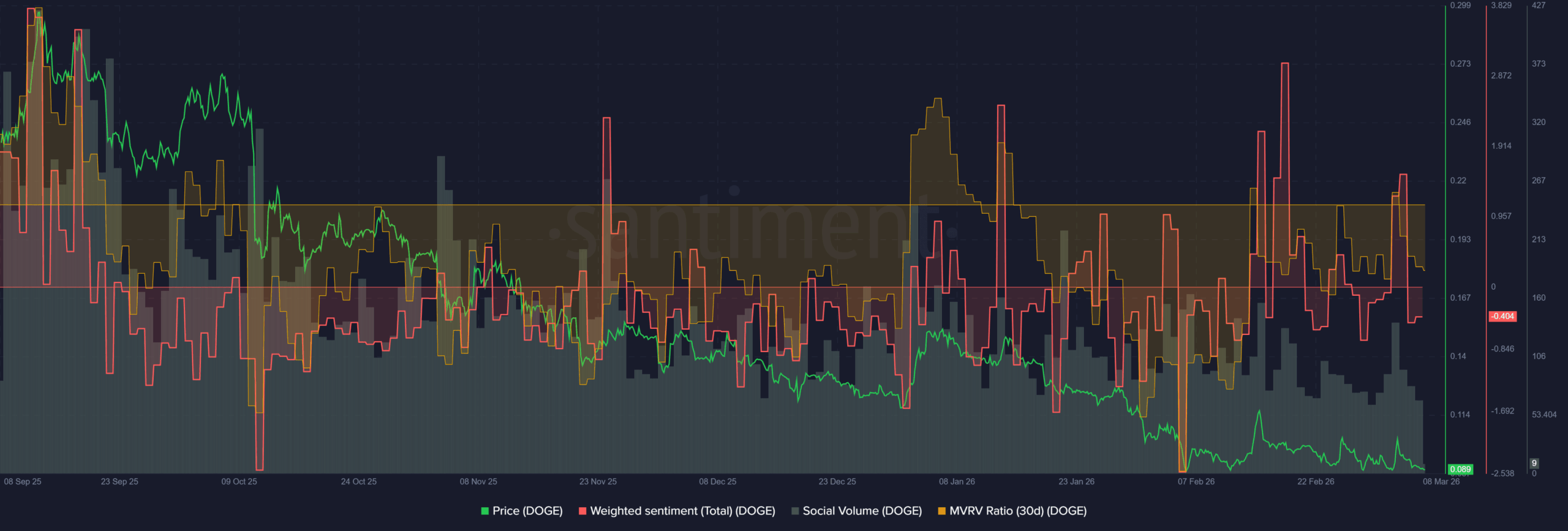Click the 1.914 sentiment axis label

pyautogui.click(x=1501, y=146)
